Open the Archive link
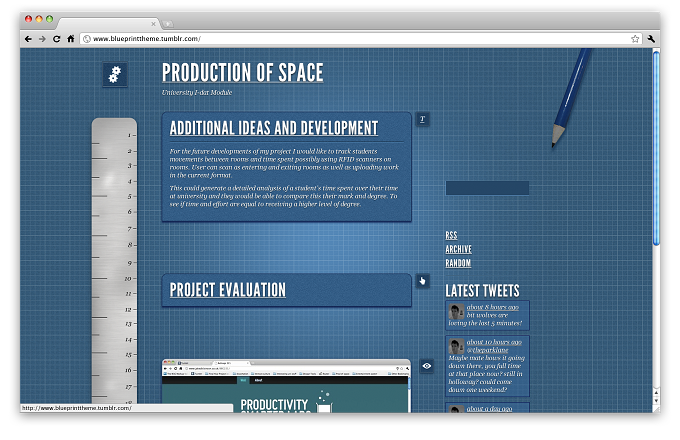The width and height of the screenshot is (680, 440). pos(458,249)
